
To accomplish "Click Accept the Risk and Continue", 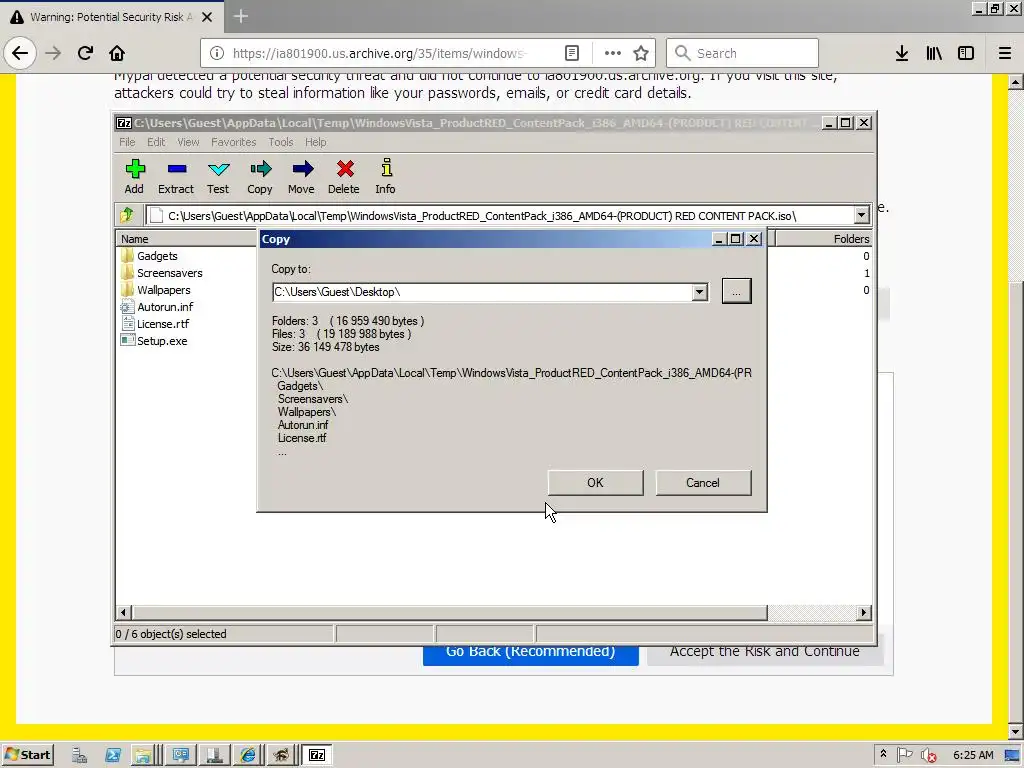I will pyautogui.click(x=765, y=656).
